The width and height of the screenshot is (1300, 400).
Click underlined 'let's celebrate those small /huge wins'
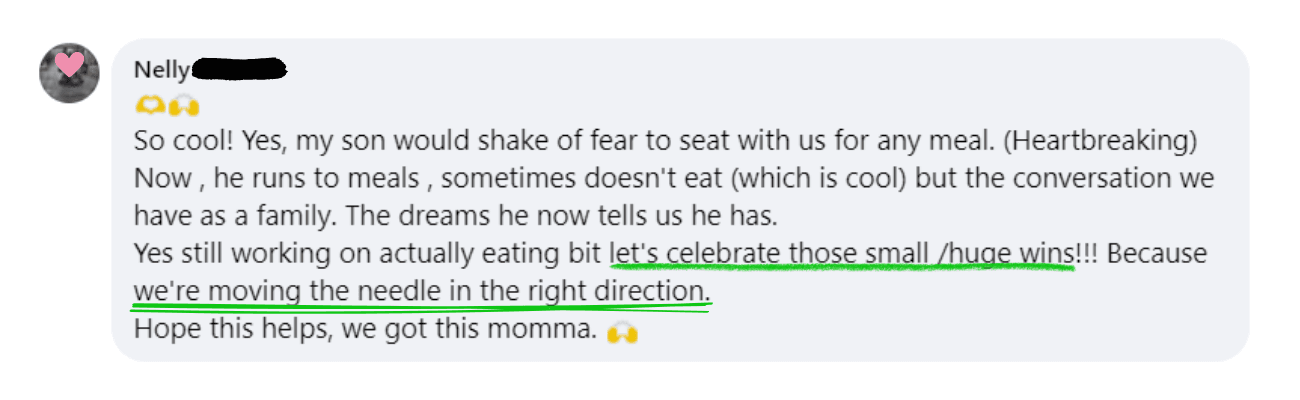pos(842,255)
